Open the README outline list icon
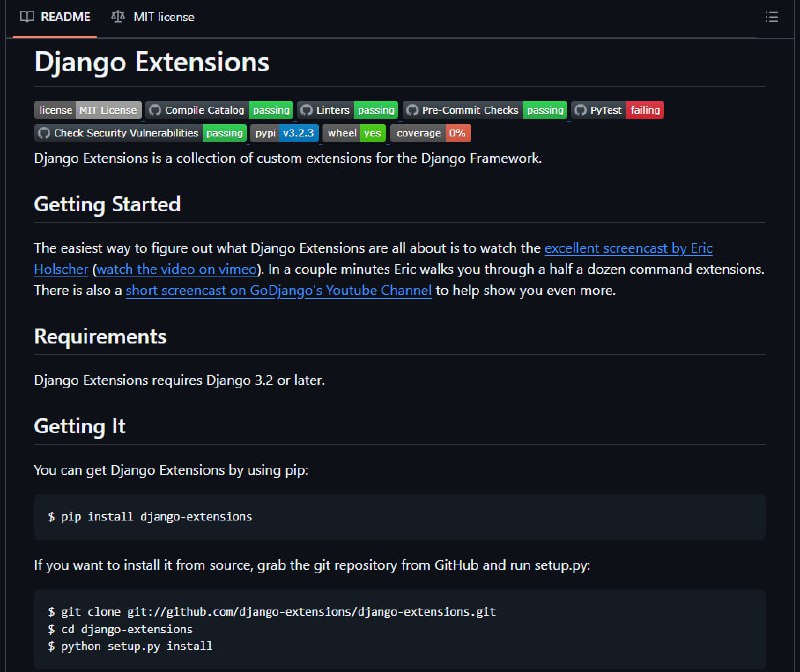 pos(771,17)
